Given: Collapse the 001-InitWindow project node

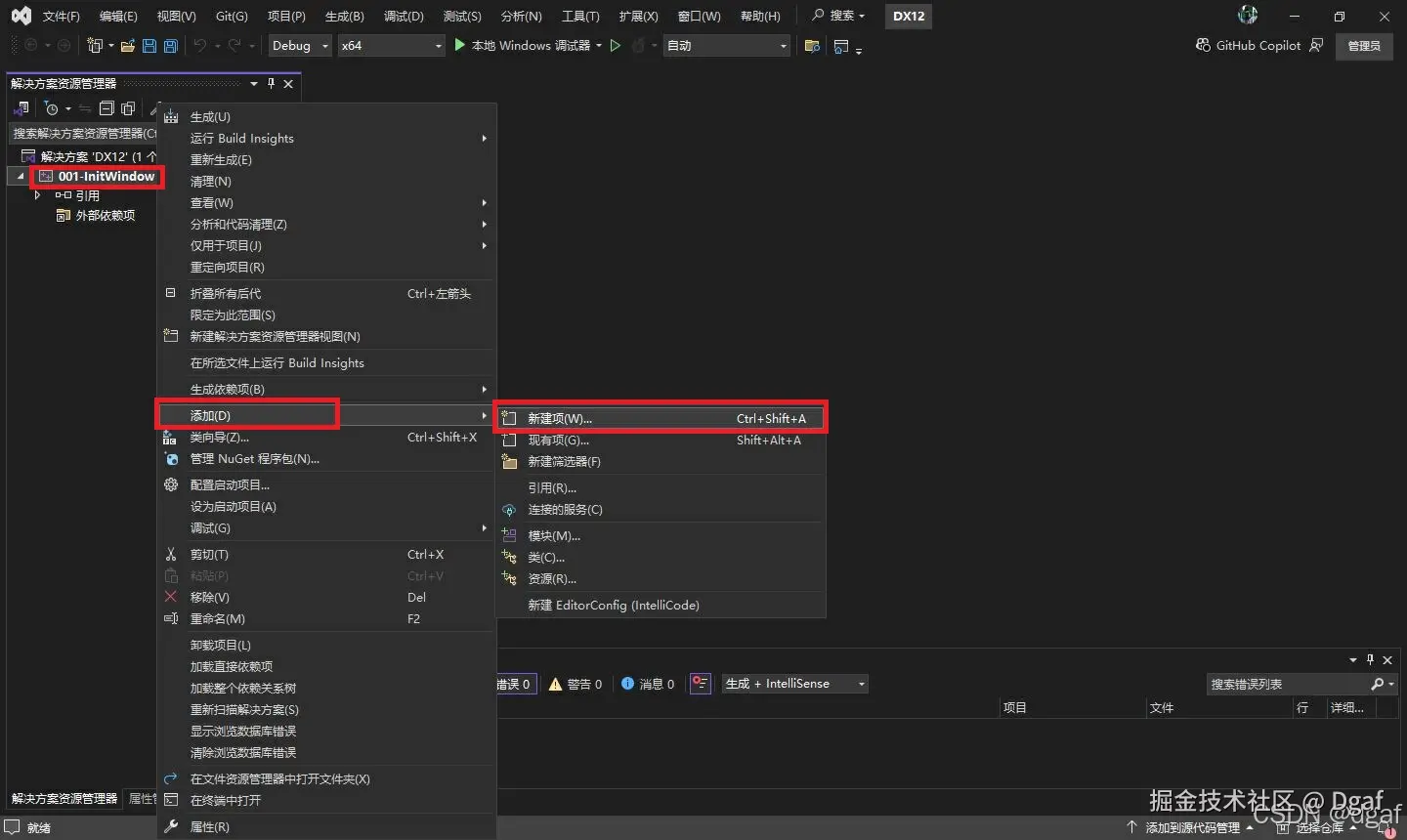Looking at the screenshot, I should (21, 176).
